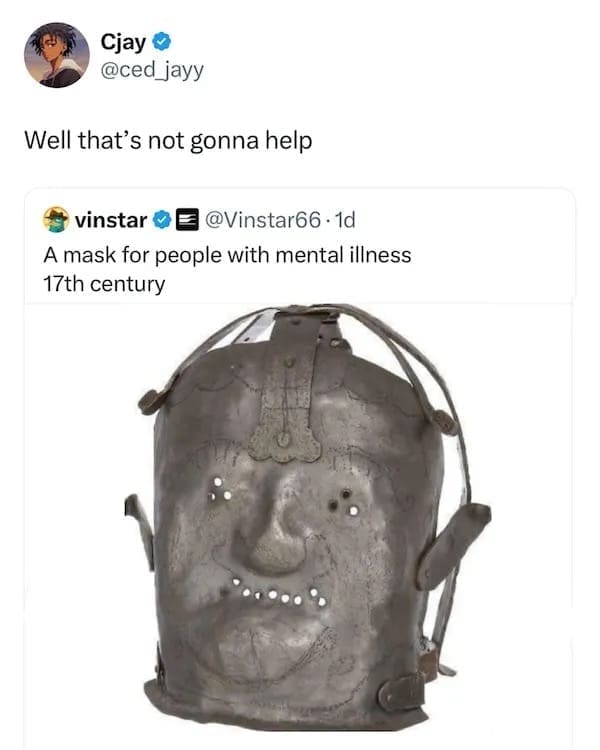Select the 'Well that's not gonna help' text
Viewport: 600px width, 750px height.
pyautogui.click(x=168, y=141)
